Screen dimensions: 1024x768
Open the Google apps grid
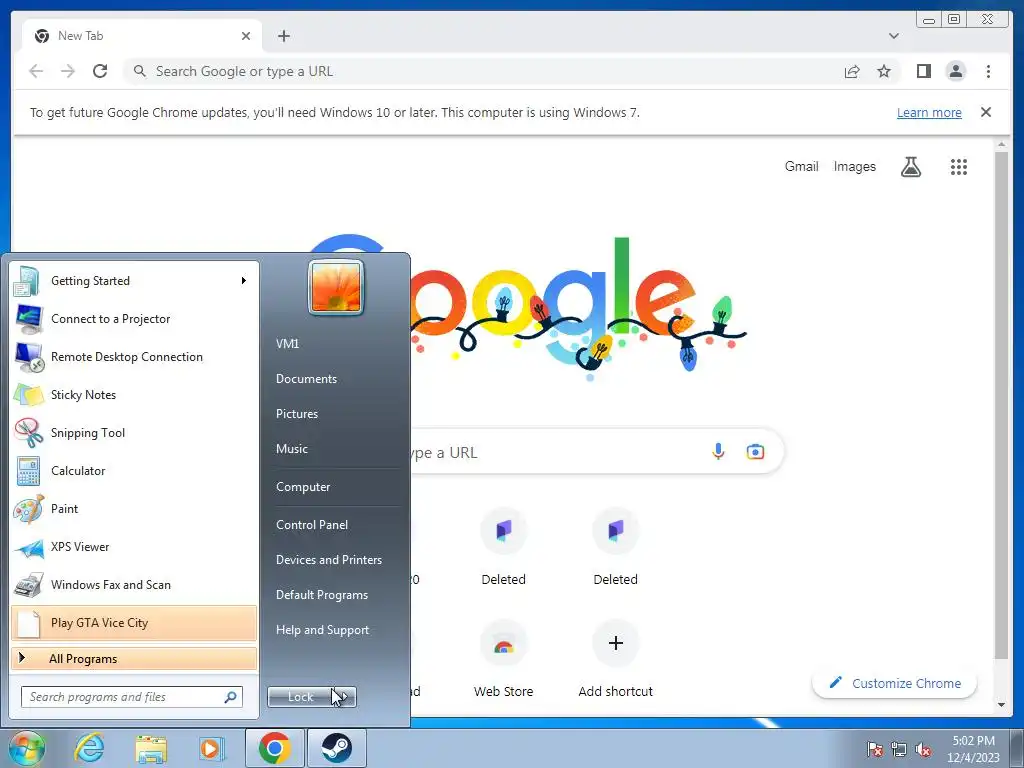coord(959,167)
